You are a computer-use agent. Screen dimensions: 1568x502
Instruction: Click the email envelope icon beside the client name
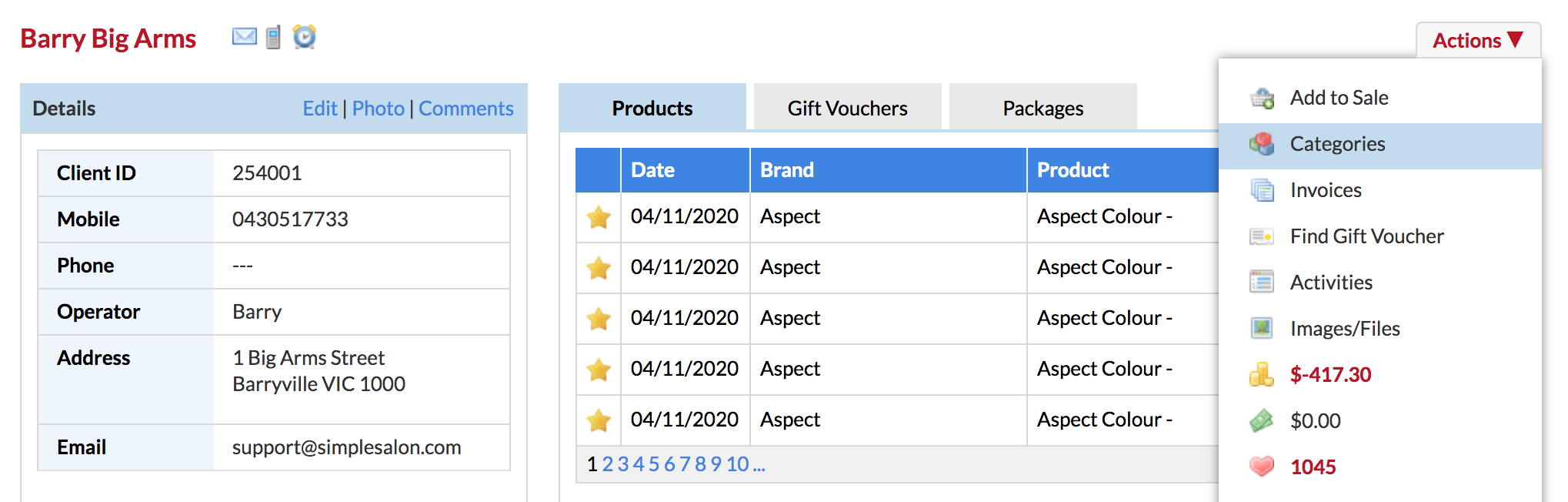click(245, 37)
